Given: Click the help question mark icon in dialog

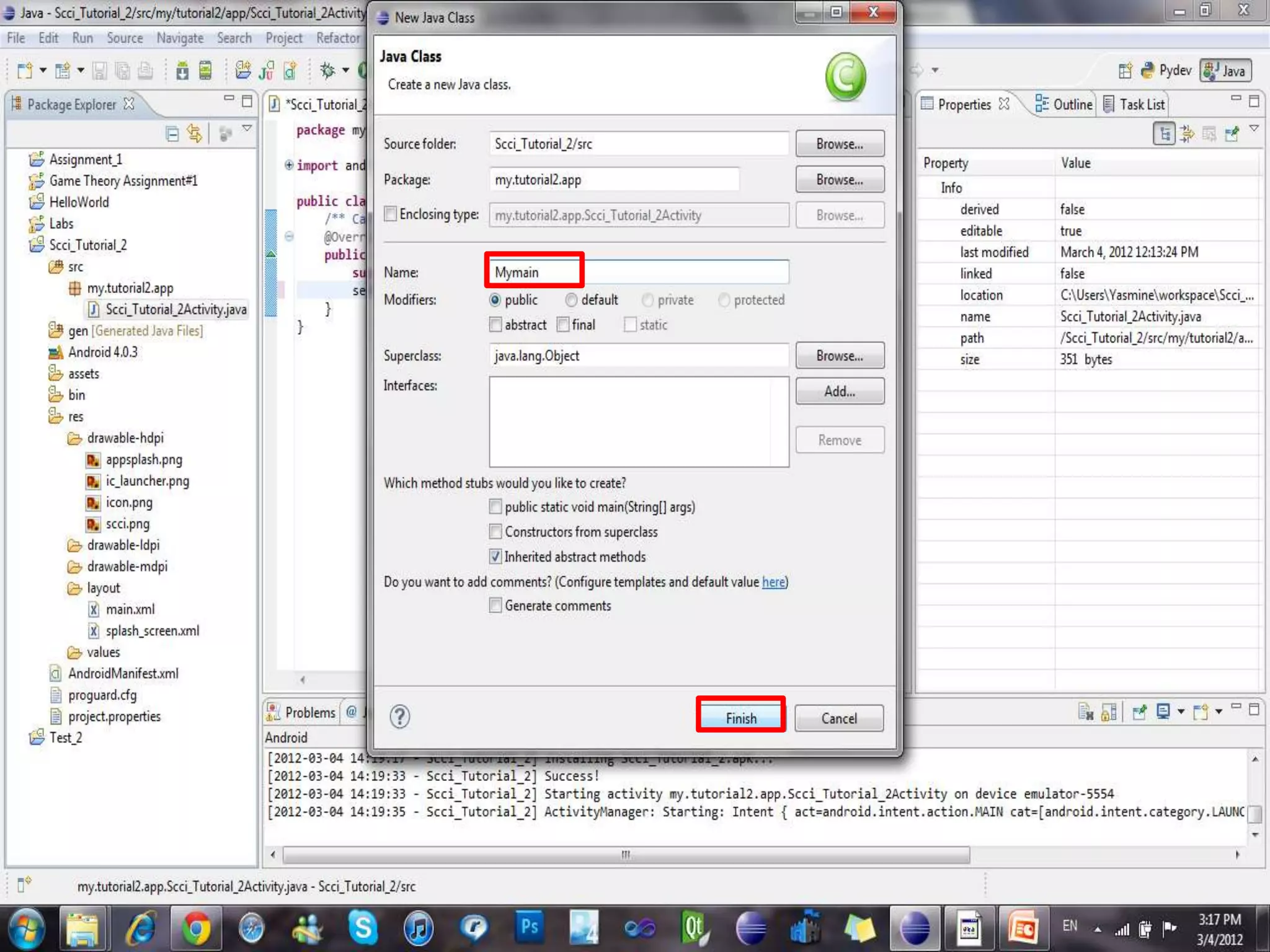Looking at the screenshot, I should click(400, 716).
